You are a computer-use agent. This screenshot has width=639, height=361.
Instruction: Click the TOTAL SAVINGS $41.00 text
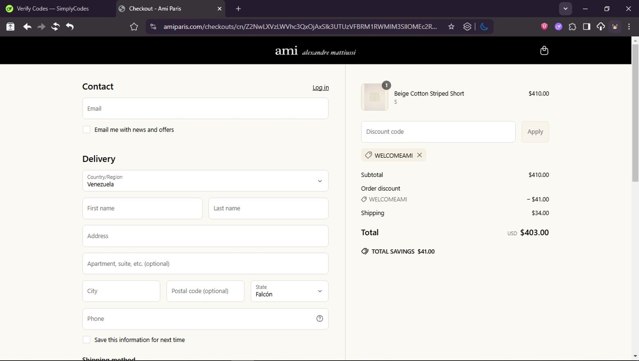(403, 251)
